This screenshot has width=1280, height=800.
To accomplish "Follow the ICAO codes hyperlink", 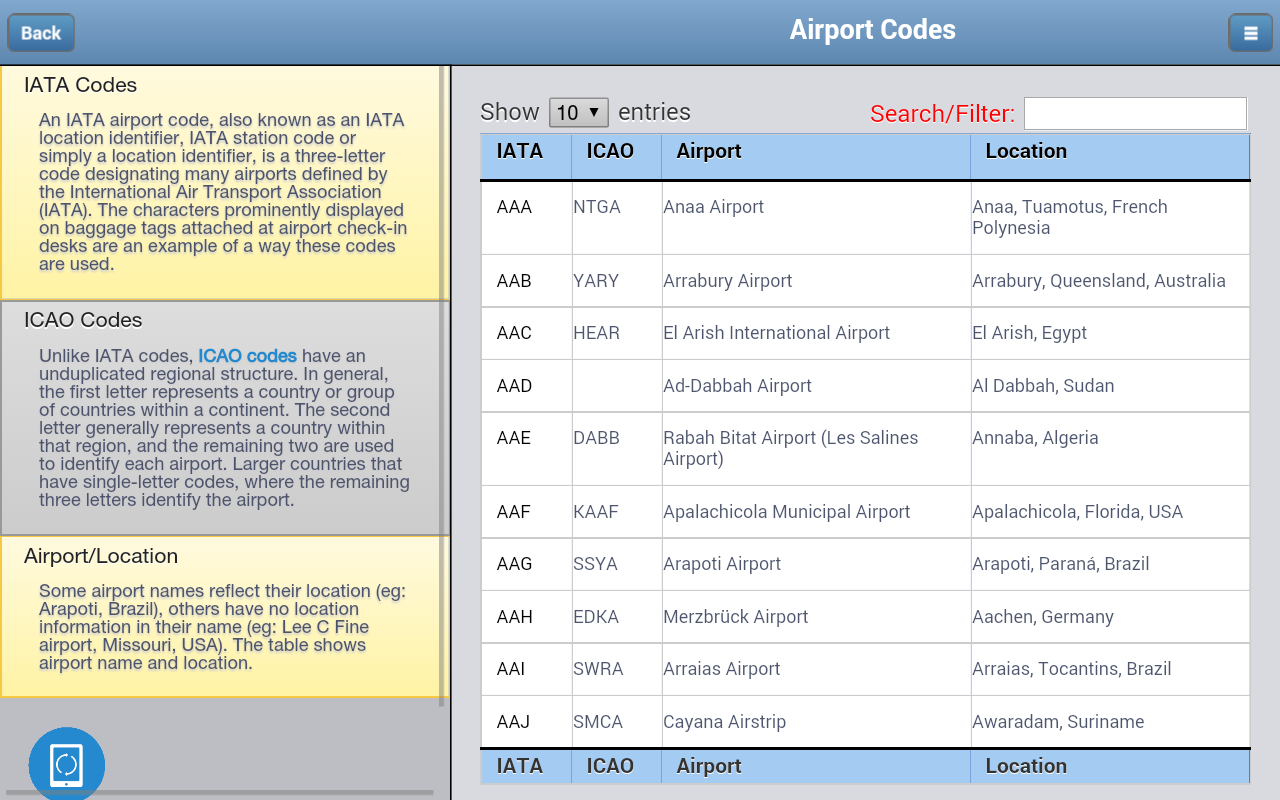I will 247,355.
